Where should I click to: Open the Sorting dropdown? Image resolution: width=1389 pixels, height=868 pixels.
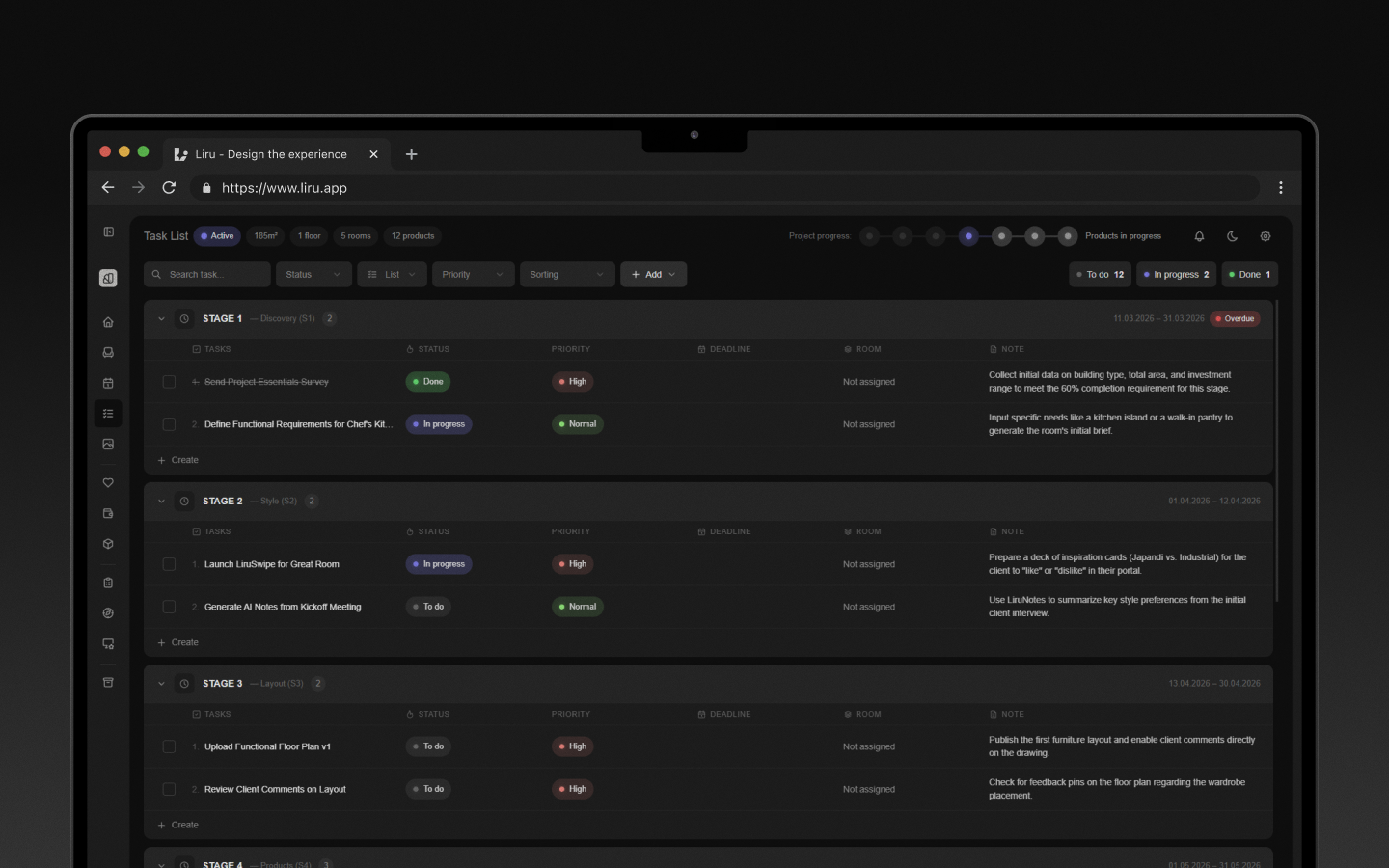point(567,274)
